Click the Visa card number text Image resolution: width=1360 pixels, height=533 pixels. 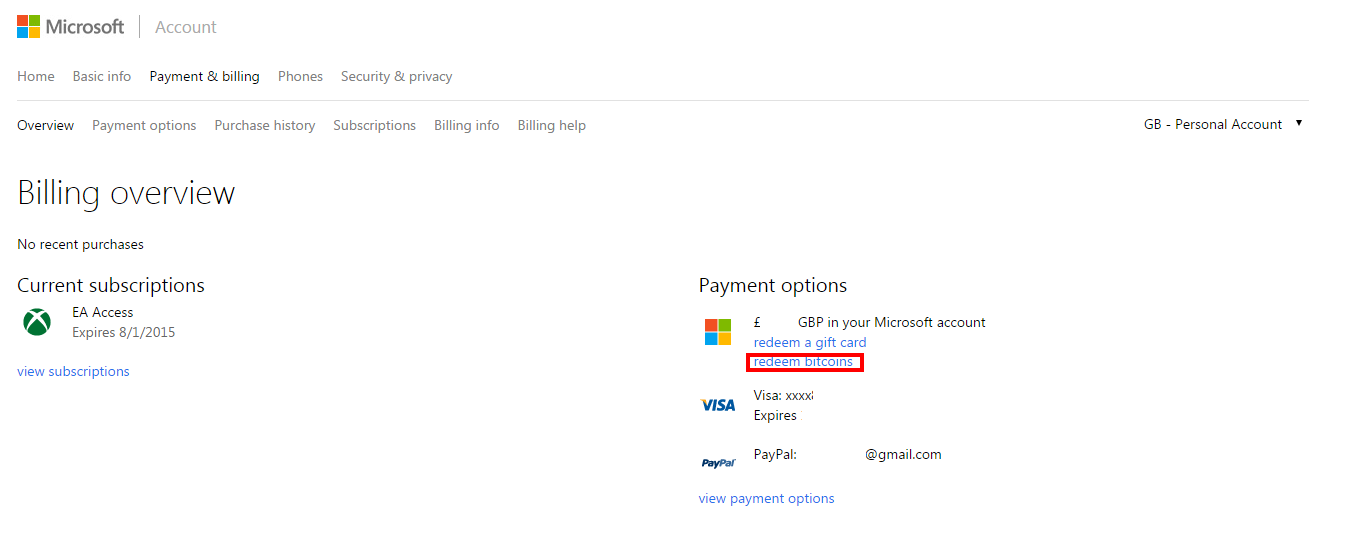784,395
